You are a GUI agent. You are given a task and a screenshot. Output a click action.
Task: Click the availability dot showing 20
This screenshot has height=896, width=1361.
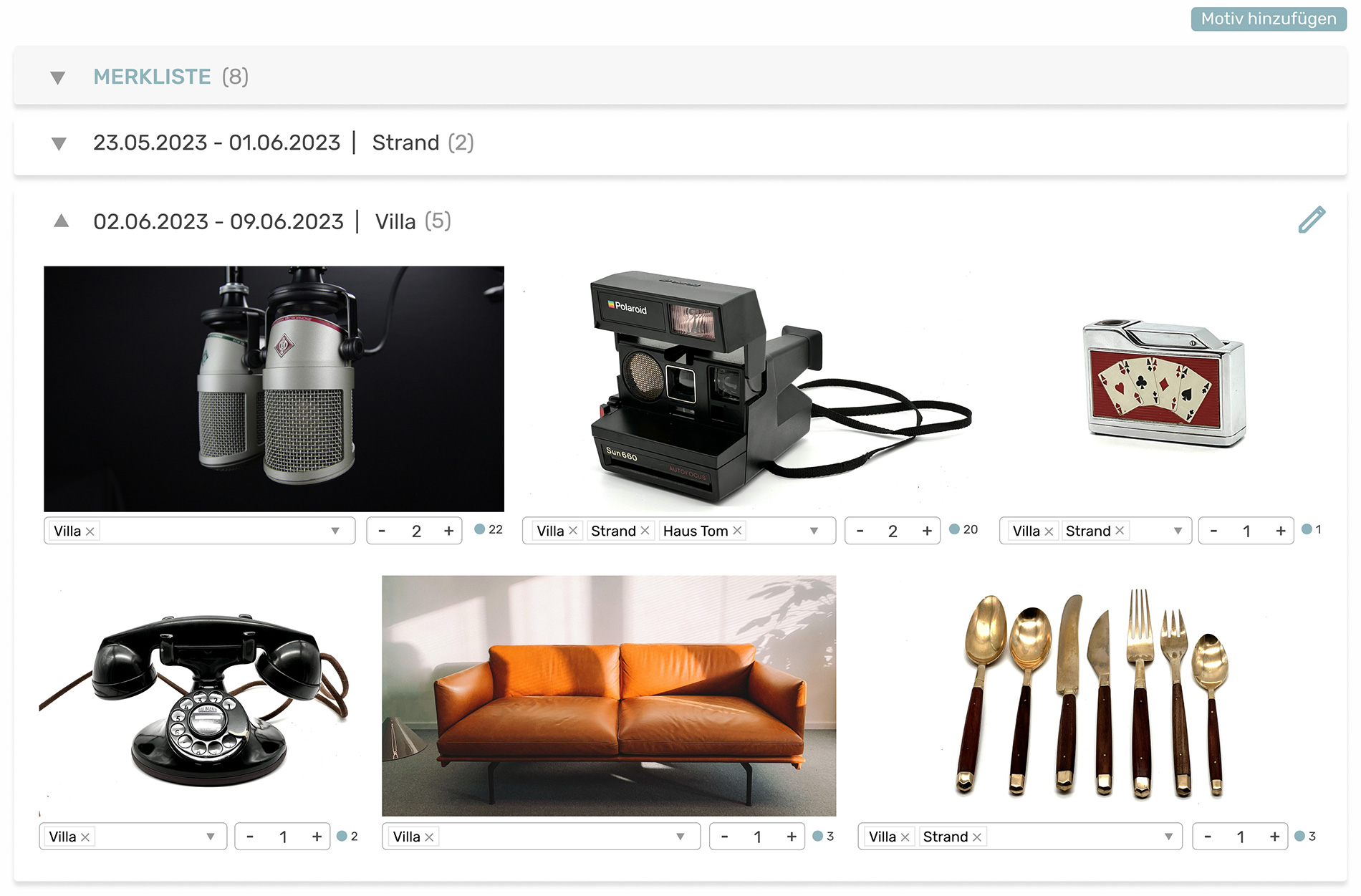[x=954, y=529]
